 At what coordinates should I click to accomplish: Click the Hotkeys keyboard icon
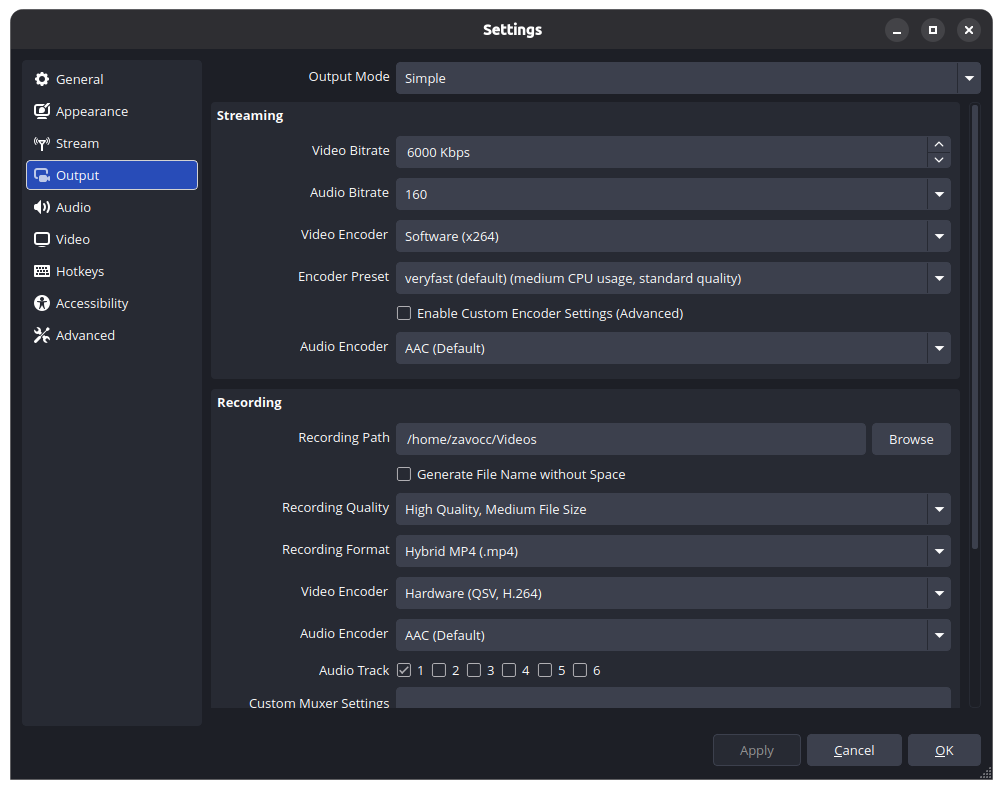click(42, 271)
